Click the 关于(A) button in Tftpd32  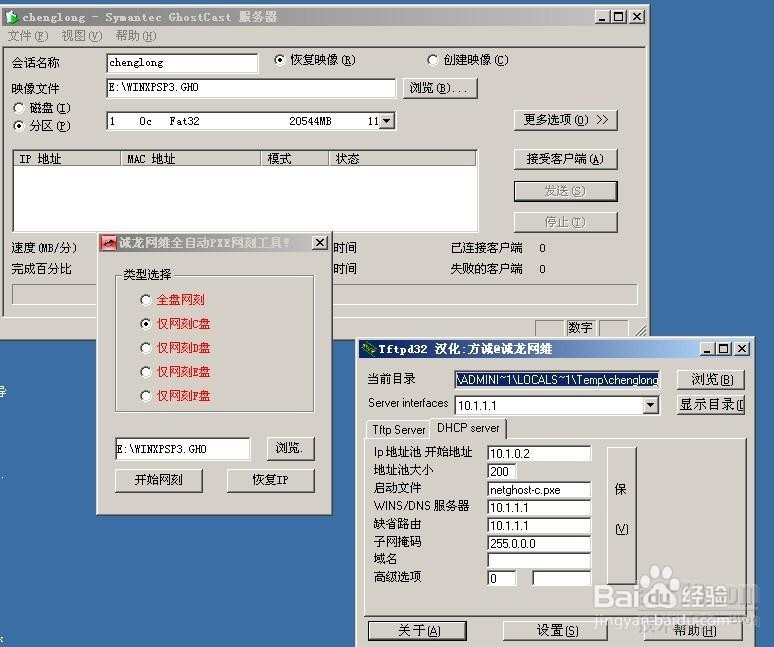[418, 631]
